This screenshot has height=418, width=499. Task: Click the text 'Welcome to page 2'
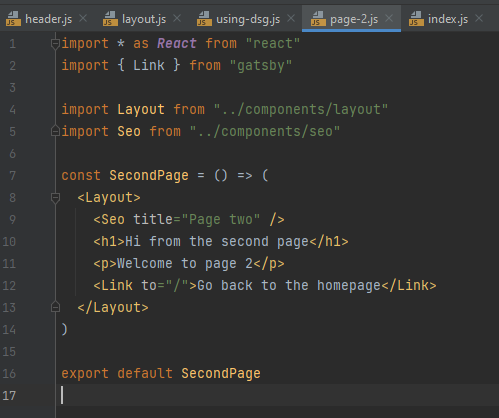[x=185, y=264]
